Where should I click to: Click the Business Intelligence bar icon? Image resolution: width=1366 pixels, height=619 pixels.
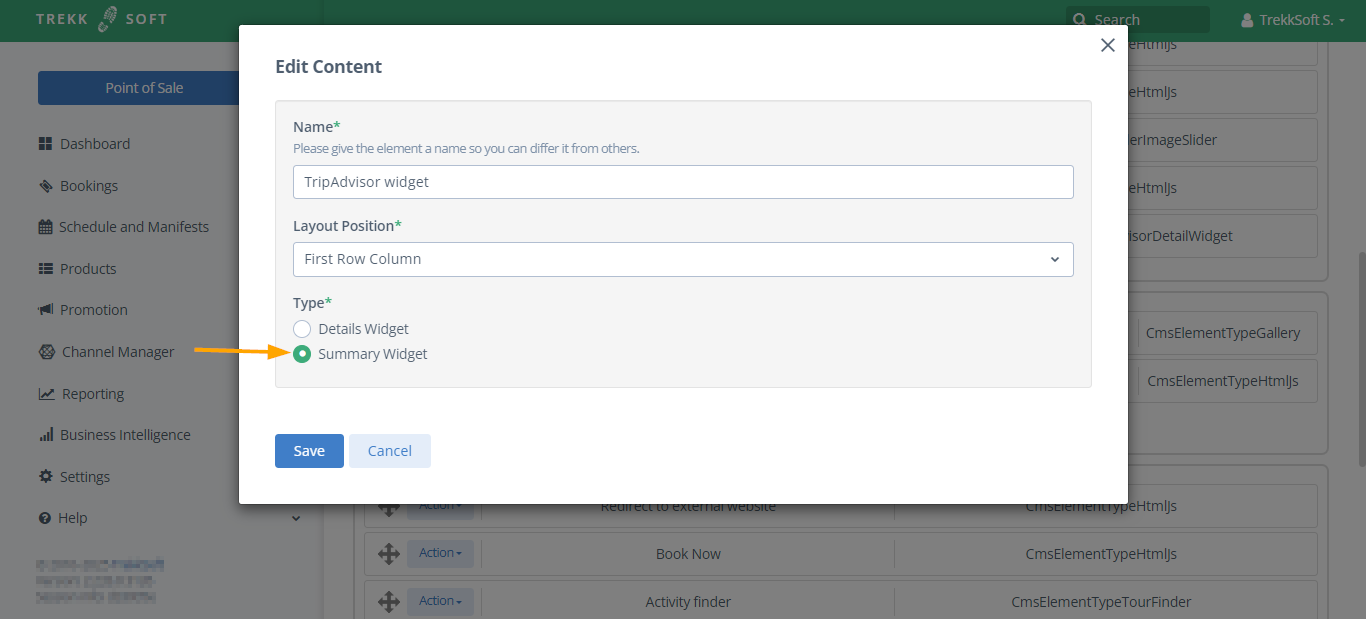45,435
